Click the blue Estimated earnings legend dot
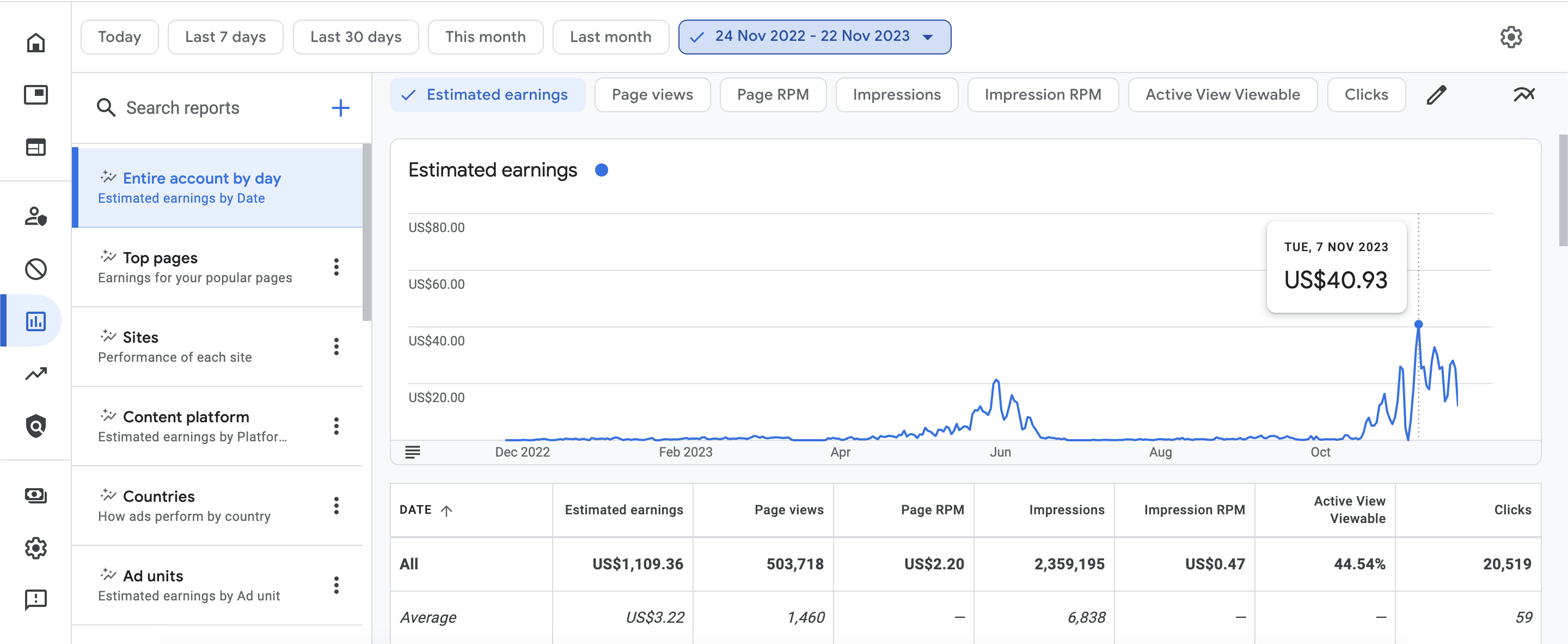This screenshot has width=1568, height=644. click(x=602, y=170)
